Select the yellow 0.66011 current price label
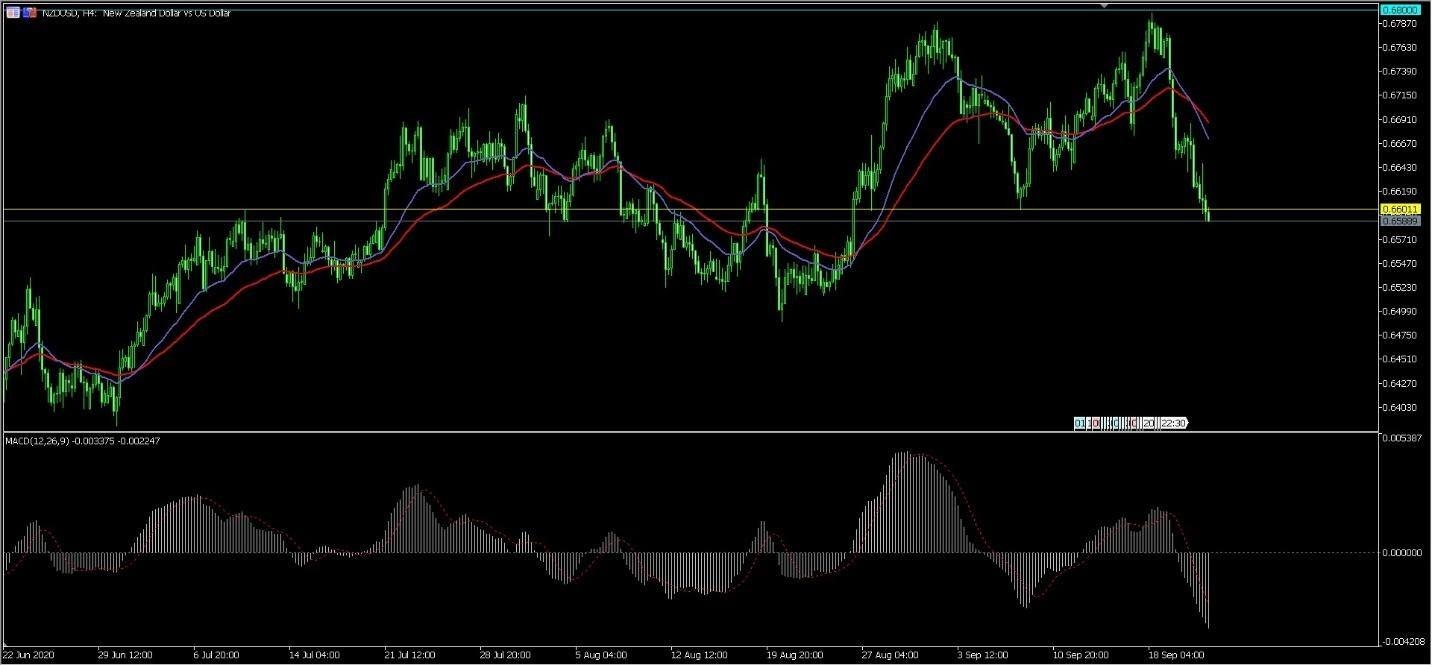 pos(1404,208)
